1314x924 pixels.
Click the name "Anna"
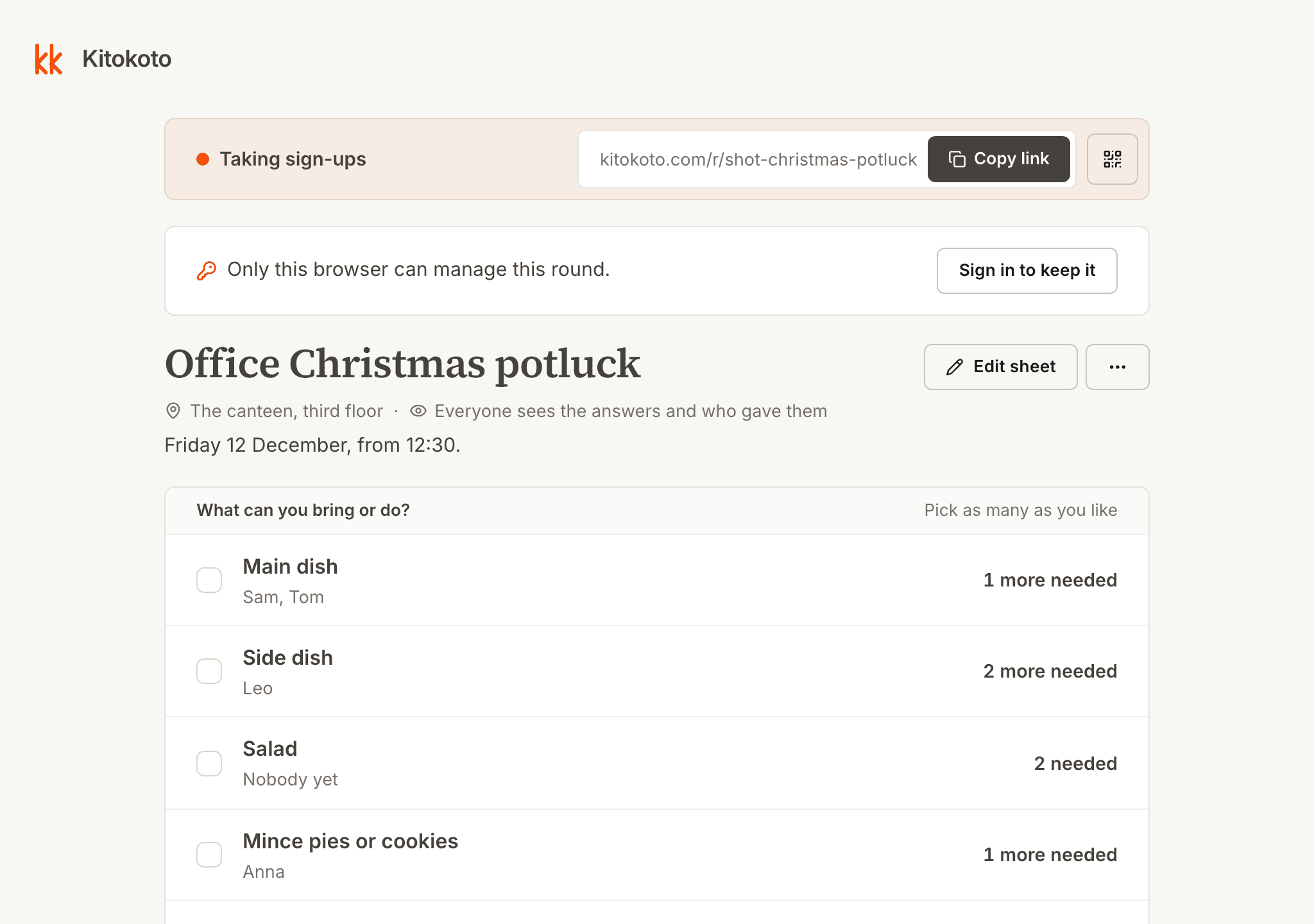click(x=263, y=871)
